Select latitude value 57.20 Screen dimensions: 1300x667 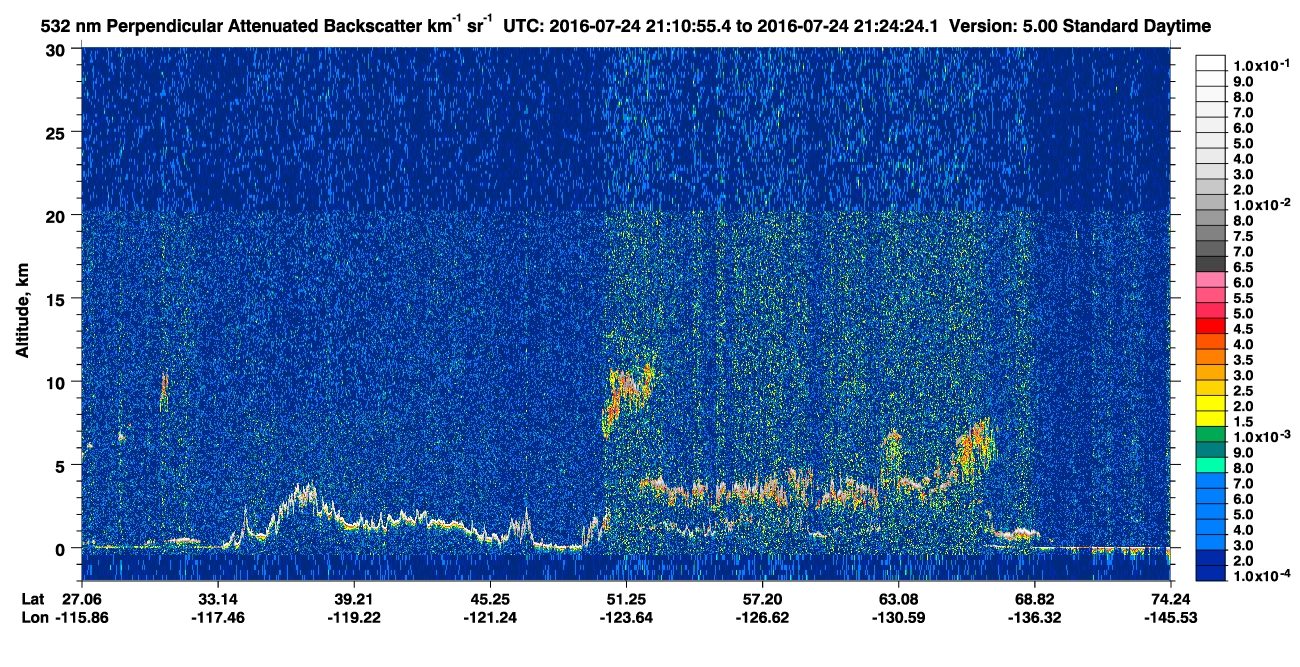click(762, 600)
